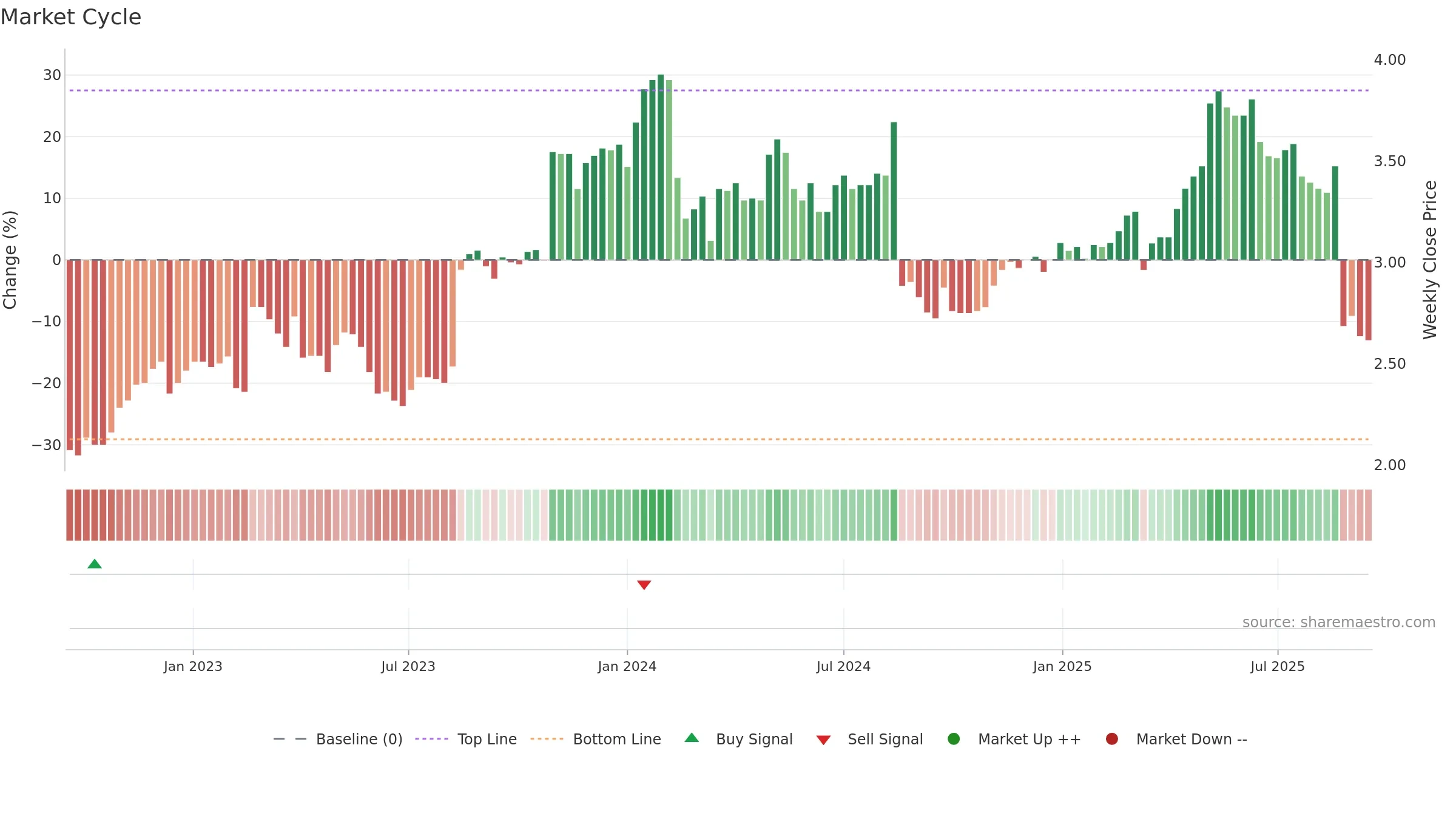The width and height of the screenshot is (1456, 819).
Task: Click the tallest green bar above Top Line
Action: pos(661,167)
